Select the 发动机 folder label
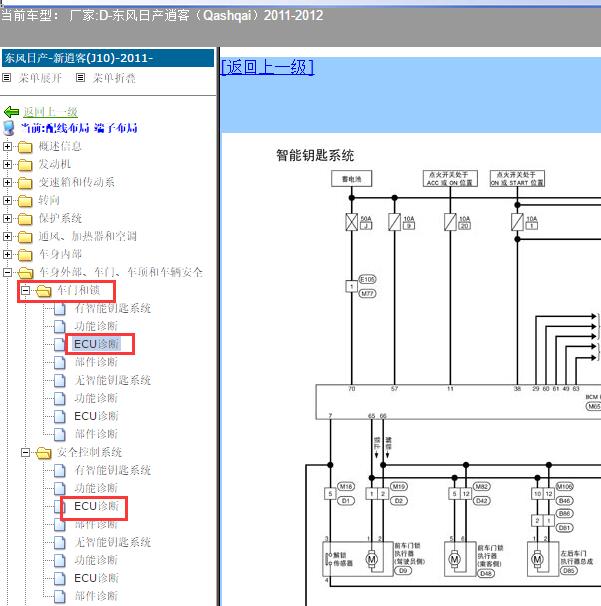The image size is (601, 606). tap(54, 164)
